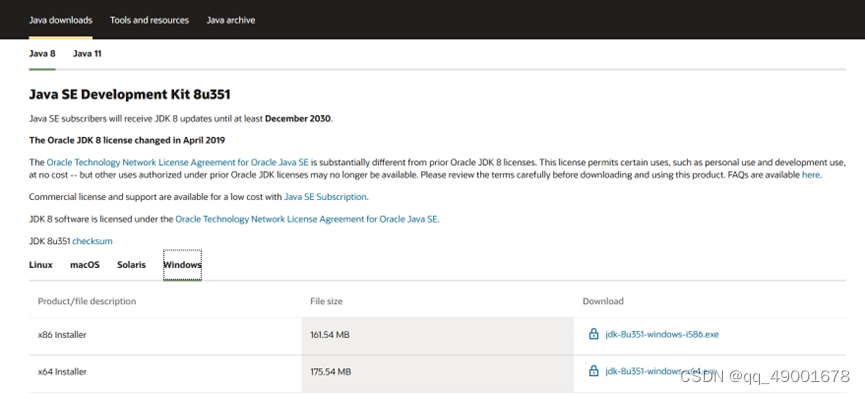Switch to the Linux platform tab
865x394 pixels.
point(41,265)
